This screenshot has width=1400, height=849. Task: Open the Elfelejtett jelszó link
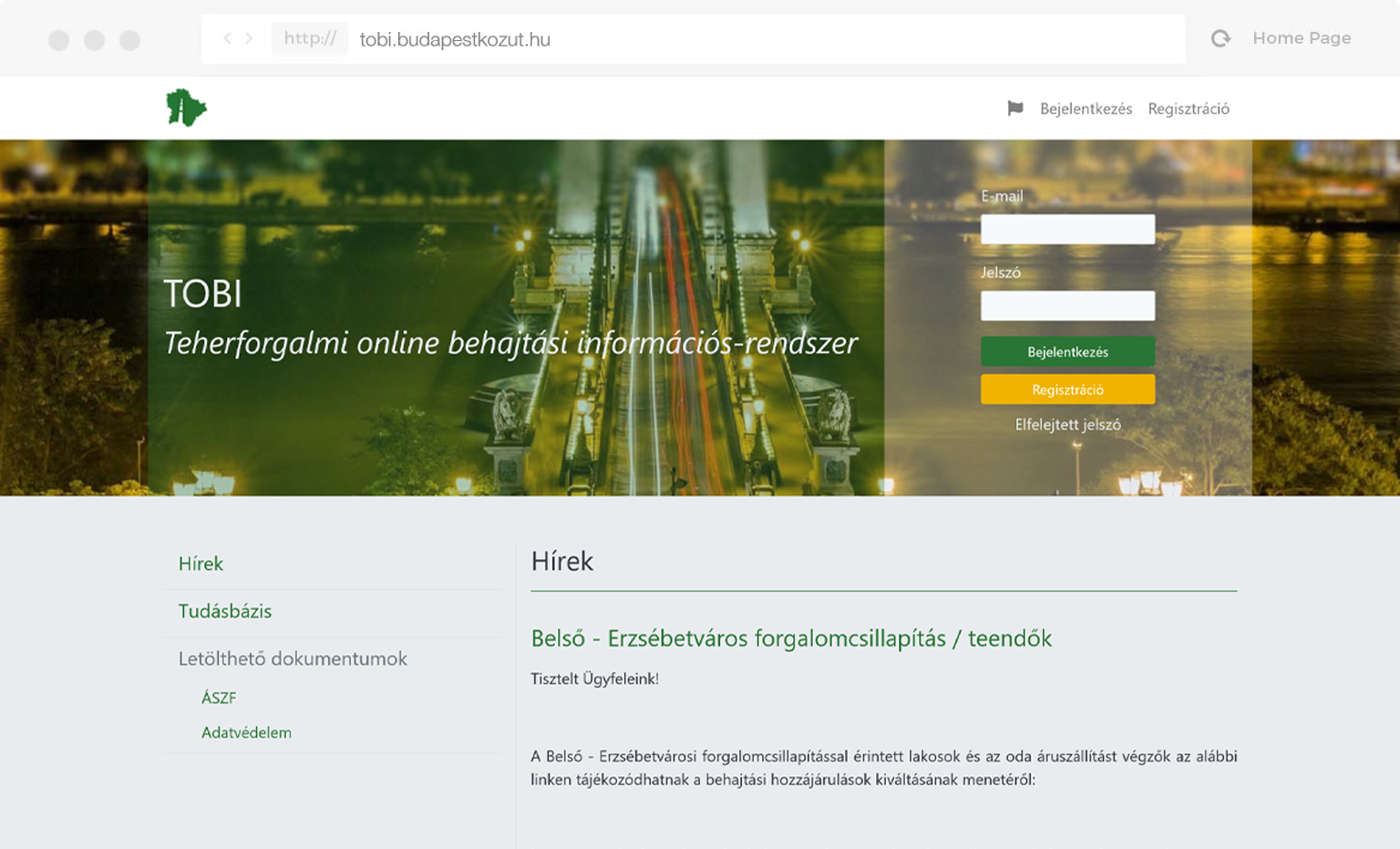pos(1067,424)
